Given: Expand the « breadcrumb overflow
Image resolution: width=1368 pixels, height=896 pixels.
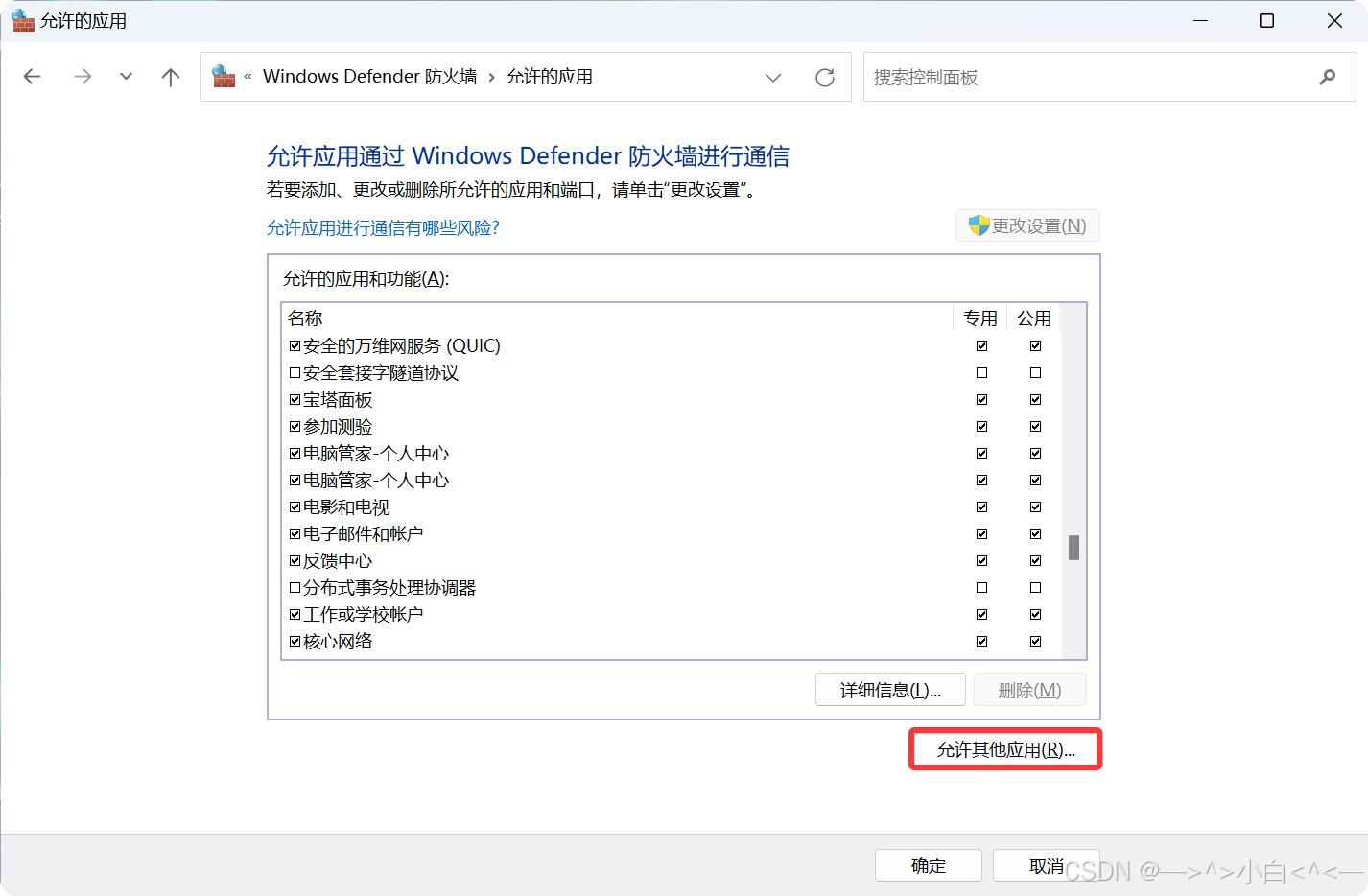Looking at the screenshot, I should (x=248, y=77).
